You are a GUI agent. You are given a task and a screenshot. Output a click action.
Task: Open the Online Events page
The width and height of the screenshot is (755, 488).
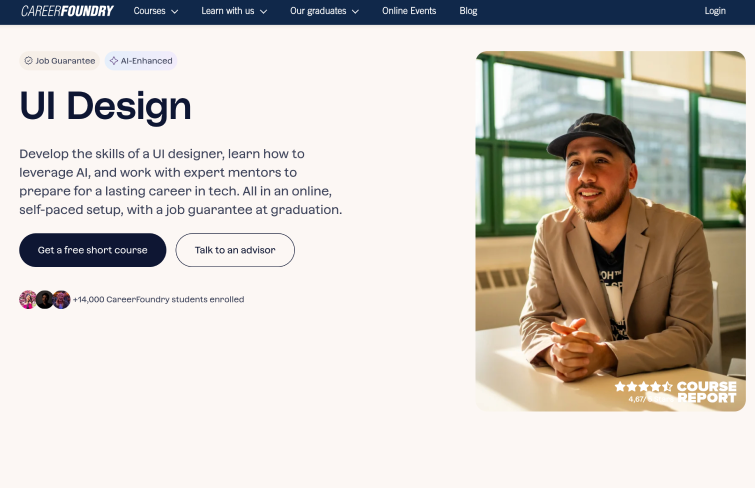(409, 11)
